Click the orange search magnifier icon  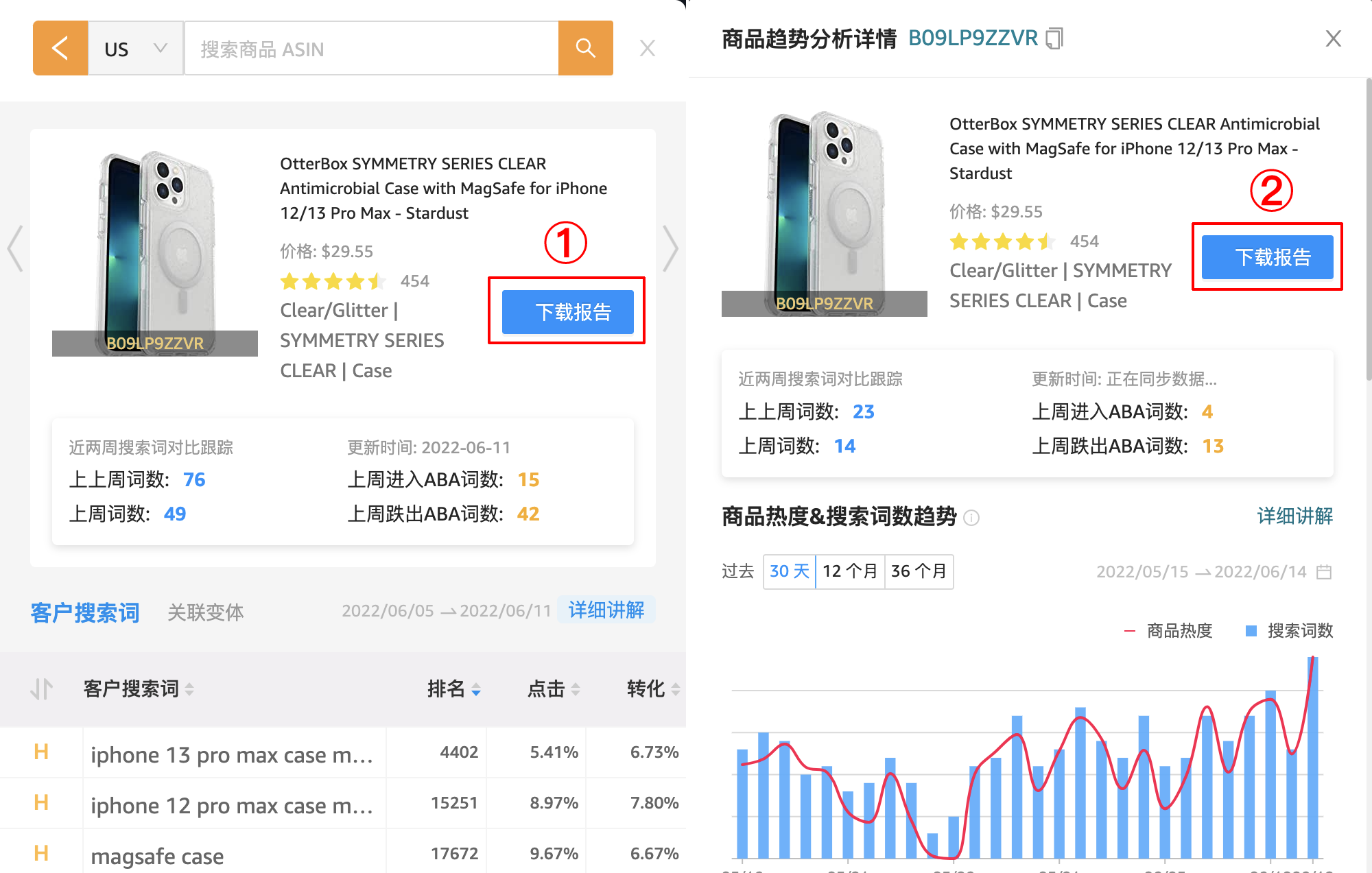[x=585, y=48]
